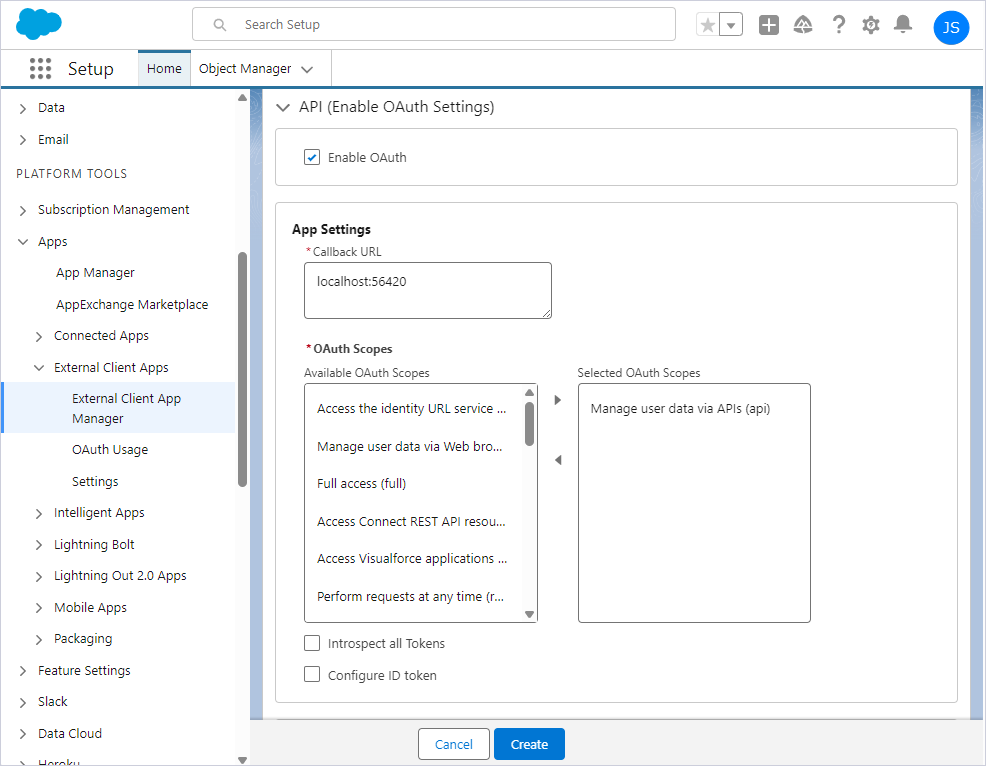Enable Configure ID token checkbox
Viewport: 986px width, 766px height.
coord(312,674)
